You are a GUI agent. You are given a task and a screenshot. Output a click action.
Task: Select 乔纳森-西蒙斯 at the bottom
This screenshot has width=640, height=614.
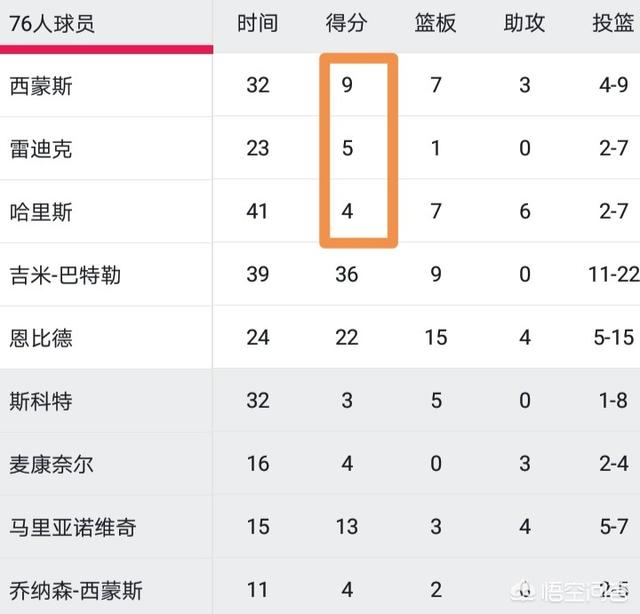click(x=76, y=591)
